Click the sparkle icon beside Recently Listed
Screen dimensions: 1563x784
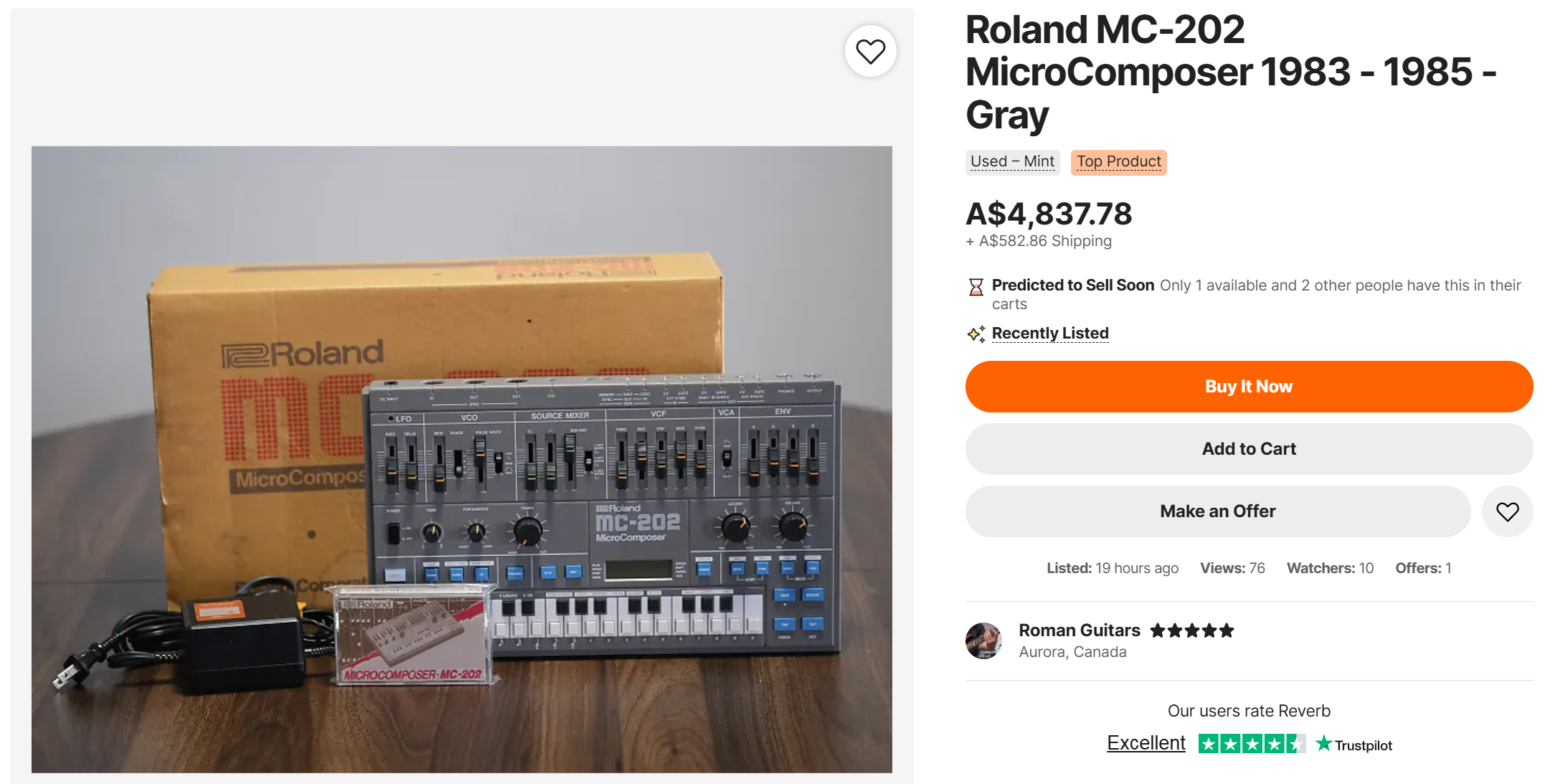976,334
